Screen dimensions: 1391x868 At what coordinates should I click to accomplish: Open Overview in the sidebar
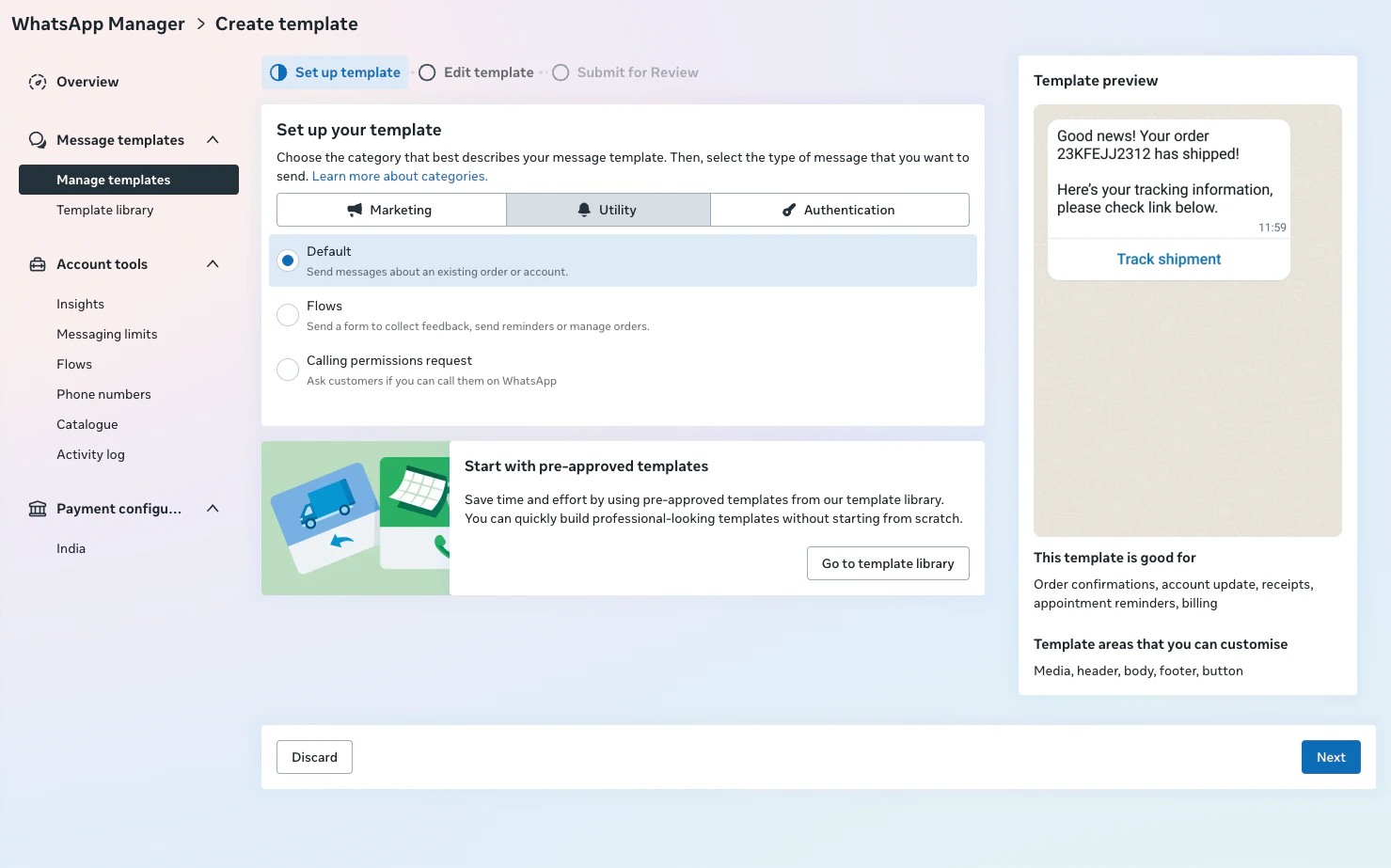87,82
